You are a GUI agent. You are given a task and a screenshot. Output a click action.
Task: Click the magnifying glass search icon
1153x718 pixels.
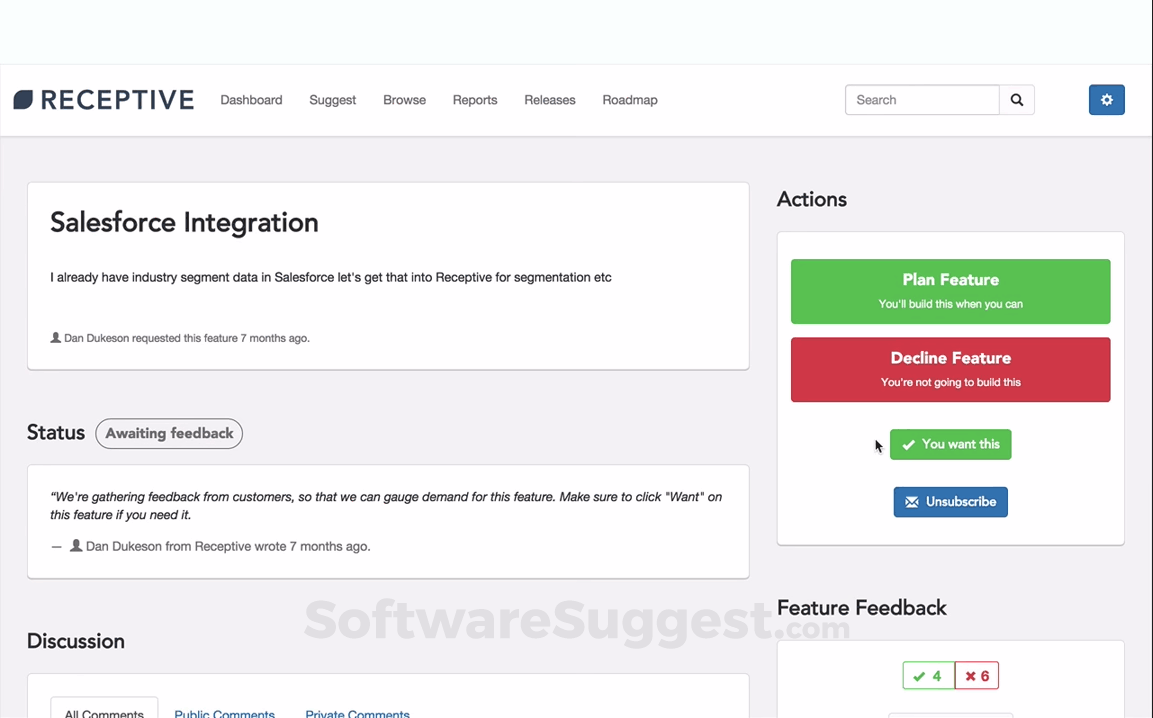1016,99
